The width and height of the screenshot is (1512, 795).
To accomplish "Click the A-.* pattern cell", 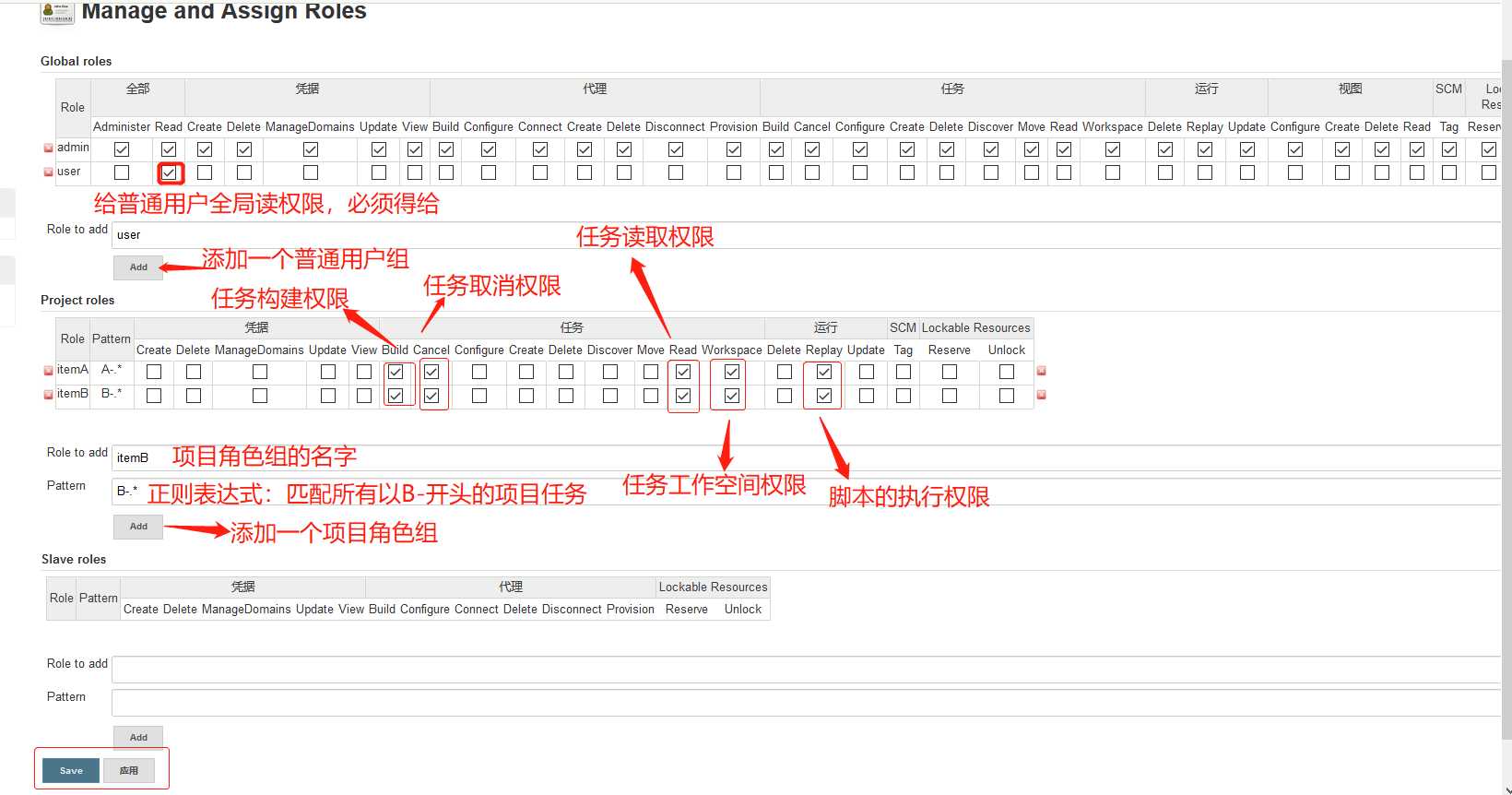I will (112, 370).
